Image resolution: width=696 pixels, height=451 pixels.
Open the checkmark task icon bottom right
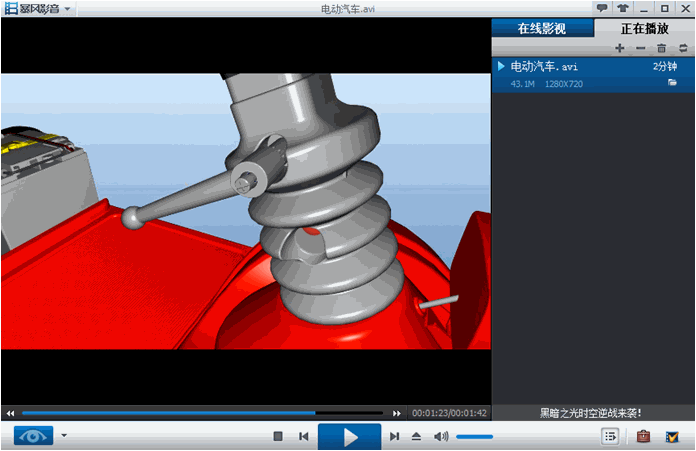click(x=672, y=437)
